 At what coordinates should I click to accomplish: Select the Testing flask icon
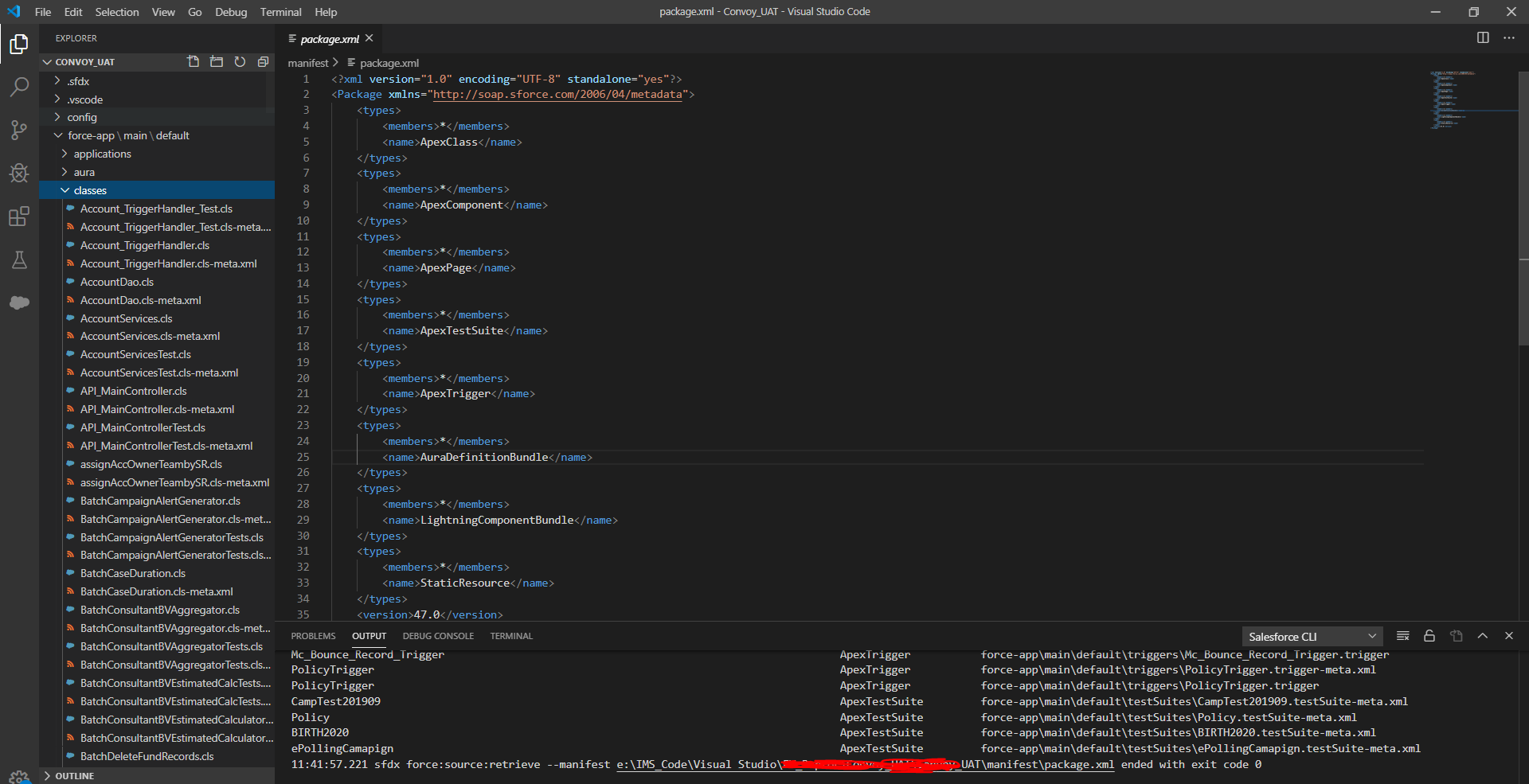19,260
